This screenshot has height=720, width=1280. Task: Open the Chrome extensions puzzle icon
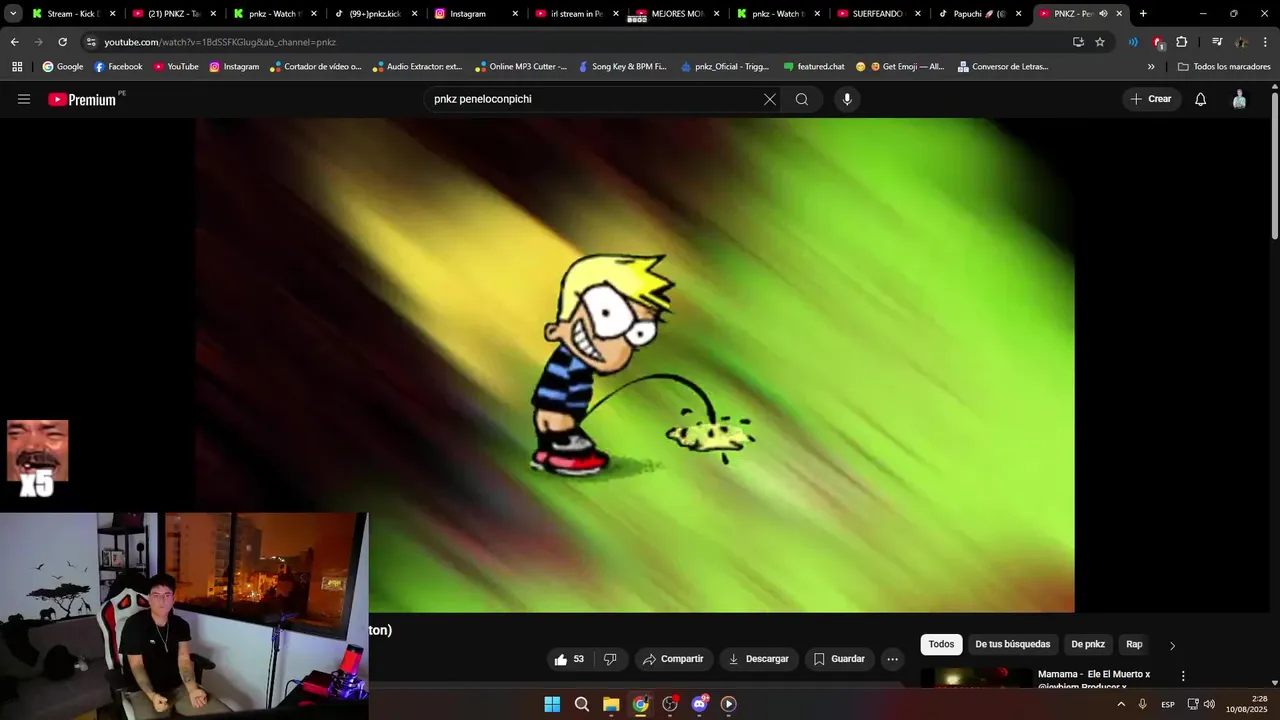coord(1181,42)
